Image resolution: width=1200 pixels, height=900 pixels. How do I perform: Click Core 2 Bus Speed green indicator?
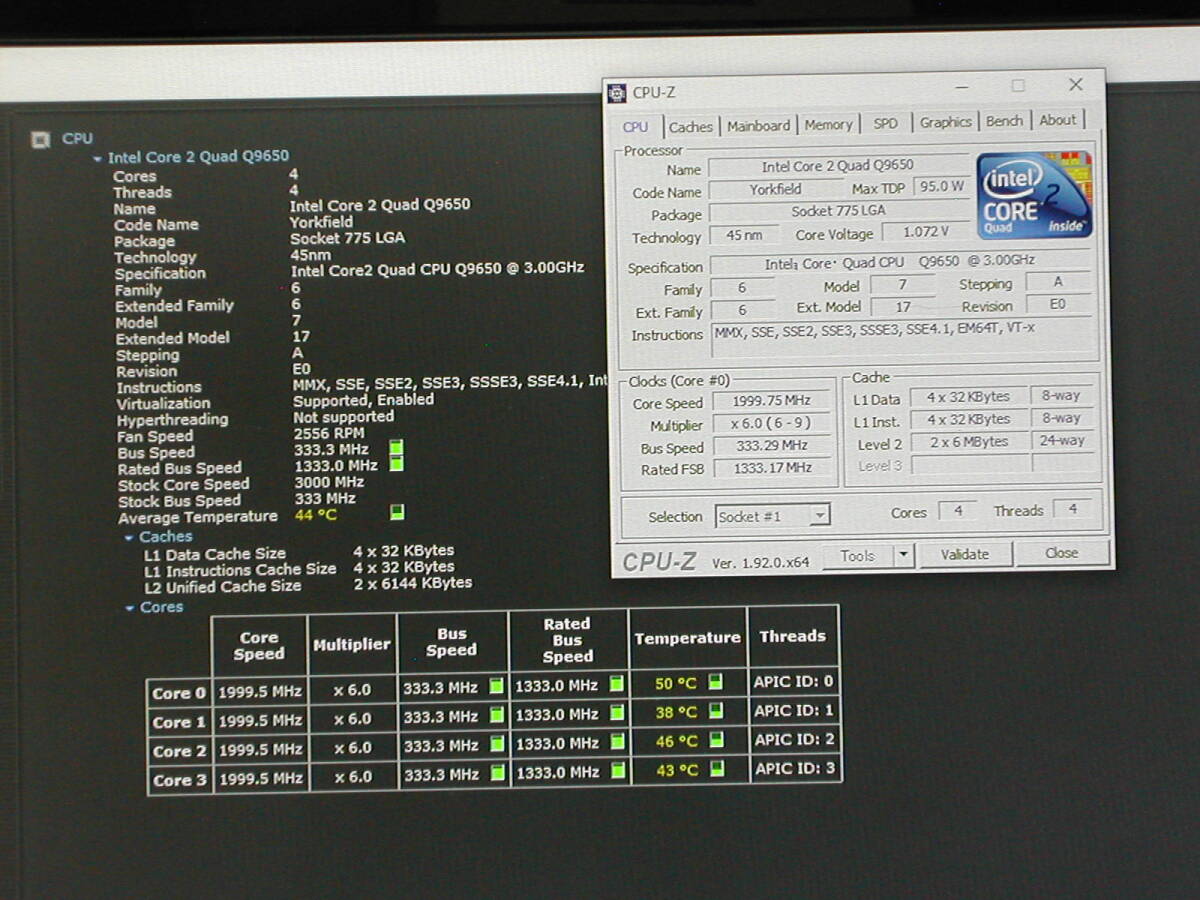click(497, 745)
